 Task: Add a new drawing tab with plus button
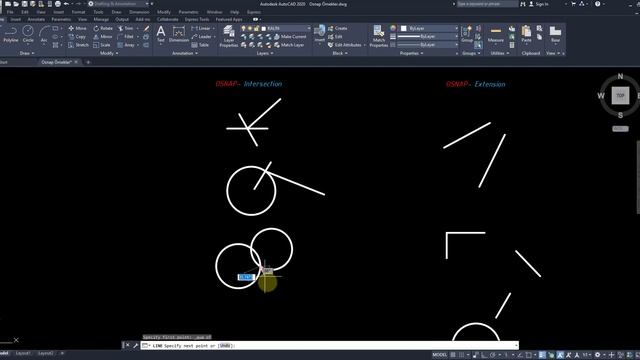pos(88,62)
